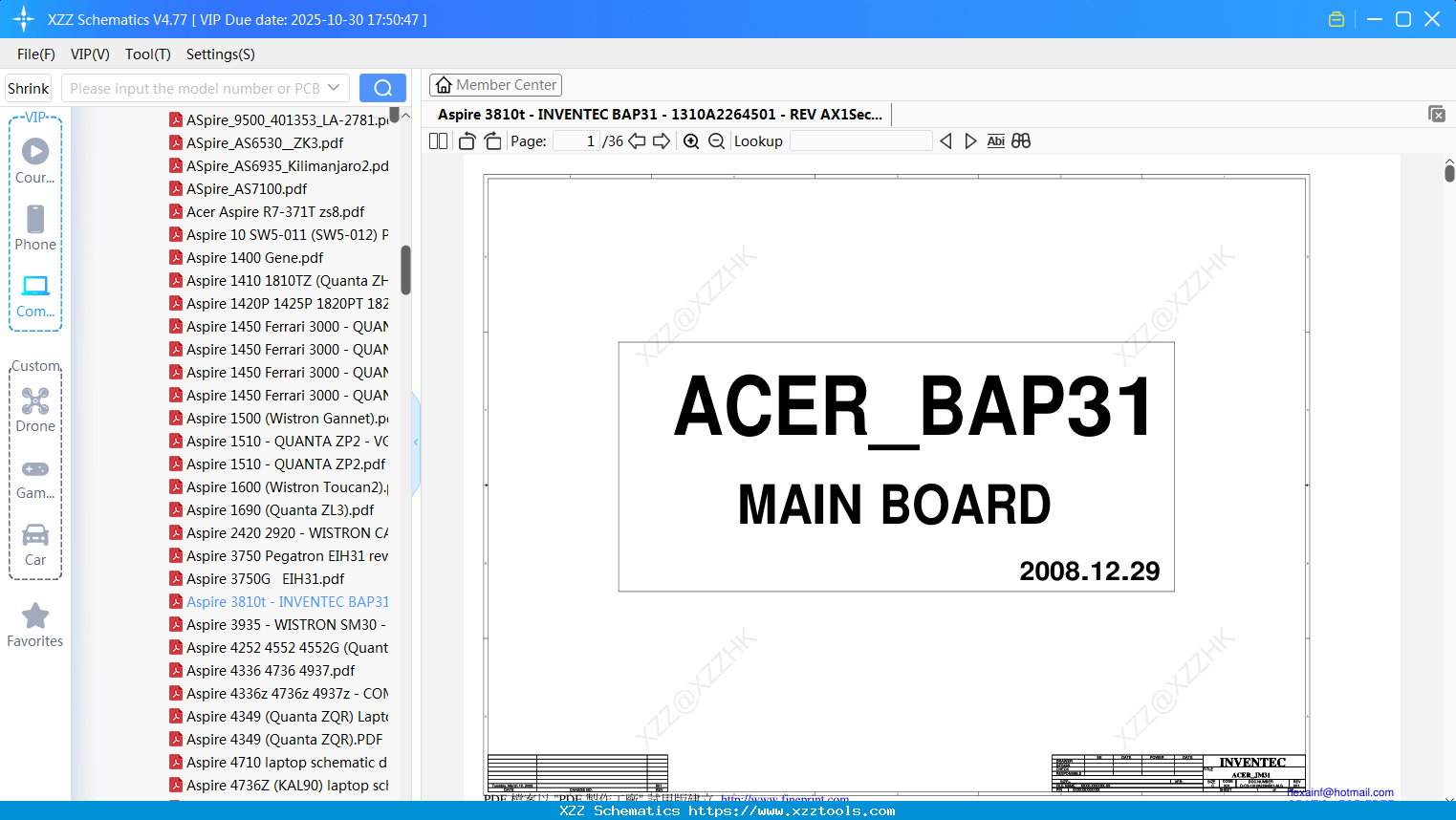Click the hexainf@hotmail.com link
The width and height of the screenshot is (1456, 820).
pyautogui.click(x=1340, y=792)
